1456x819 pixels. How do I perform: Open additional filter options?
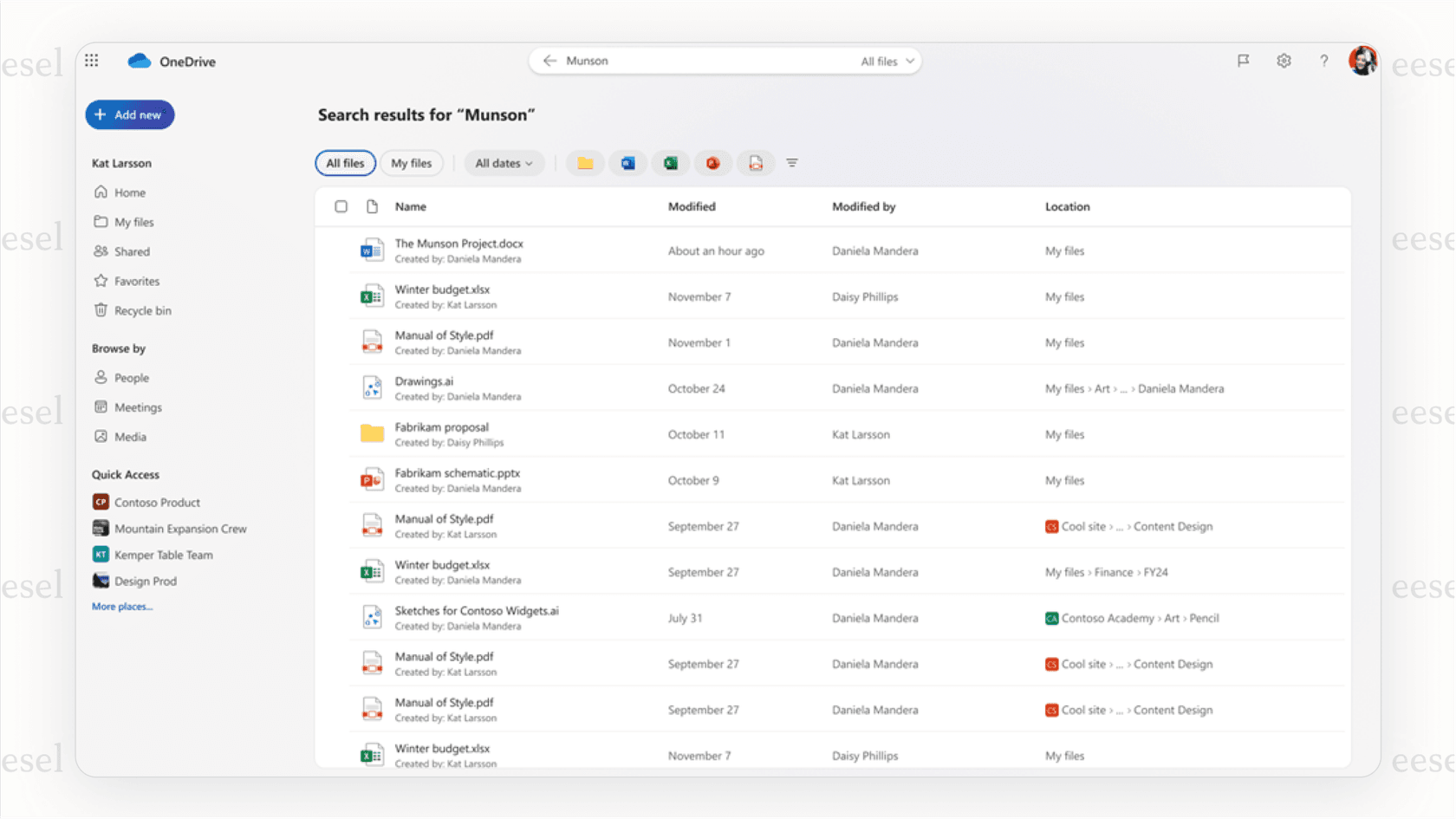point(791,163)
